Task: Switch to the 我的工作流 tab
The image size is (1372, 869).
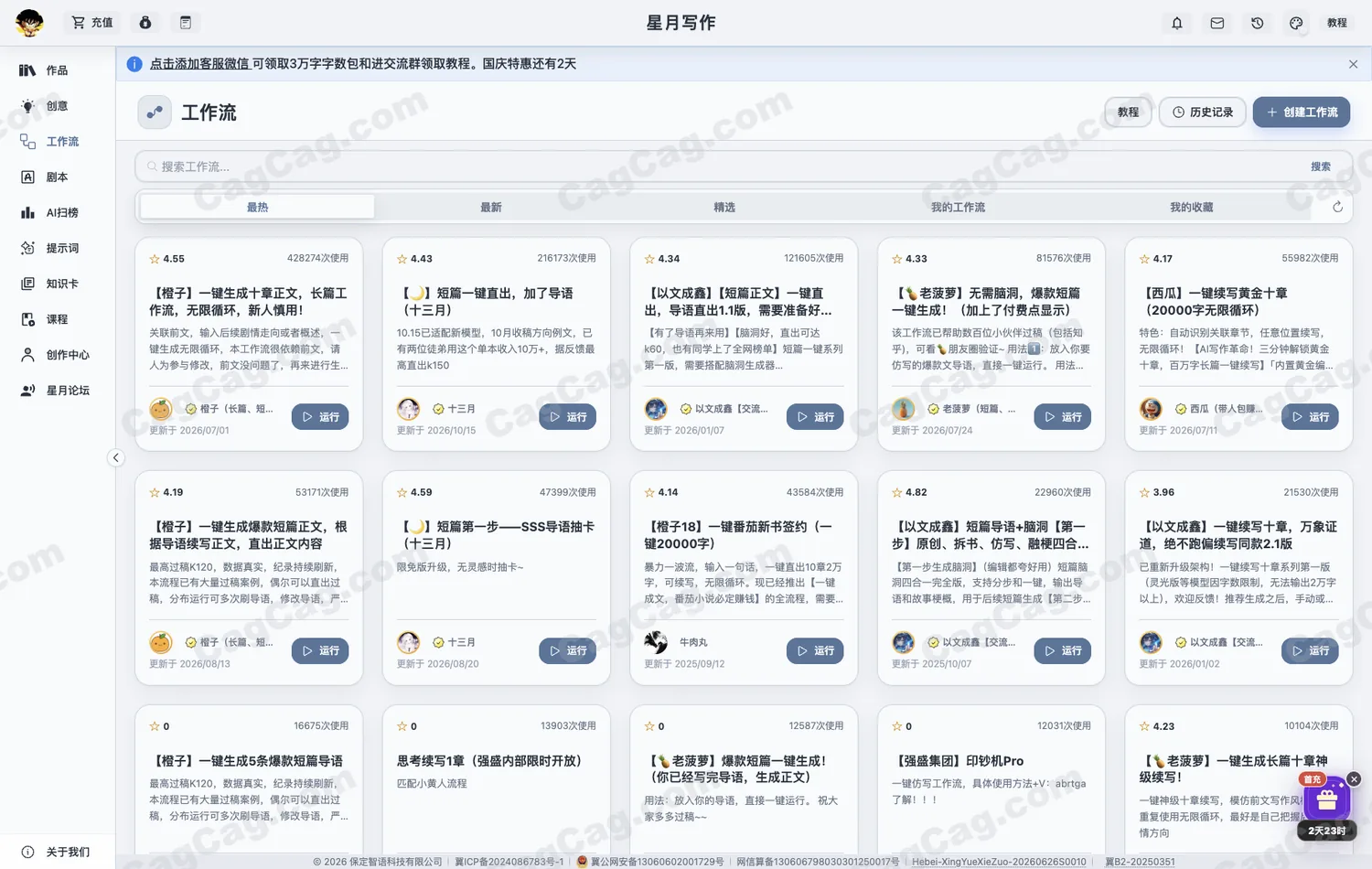Action: tap(958, 208)
